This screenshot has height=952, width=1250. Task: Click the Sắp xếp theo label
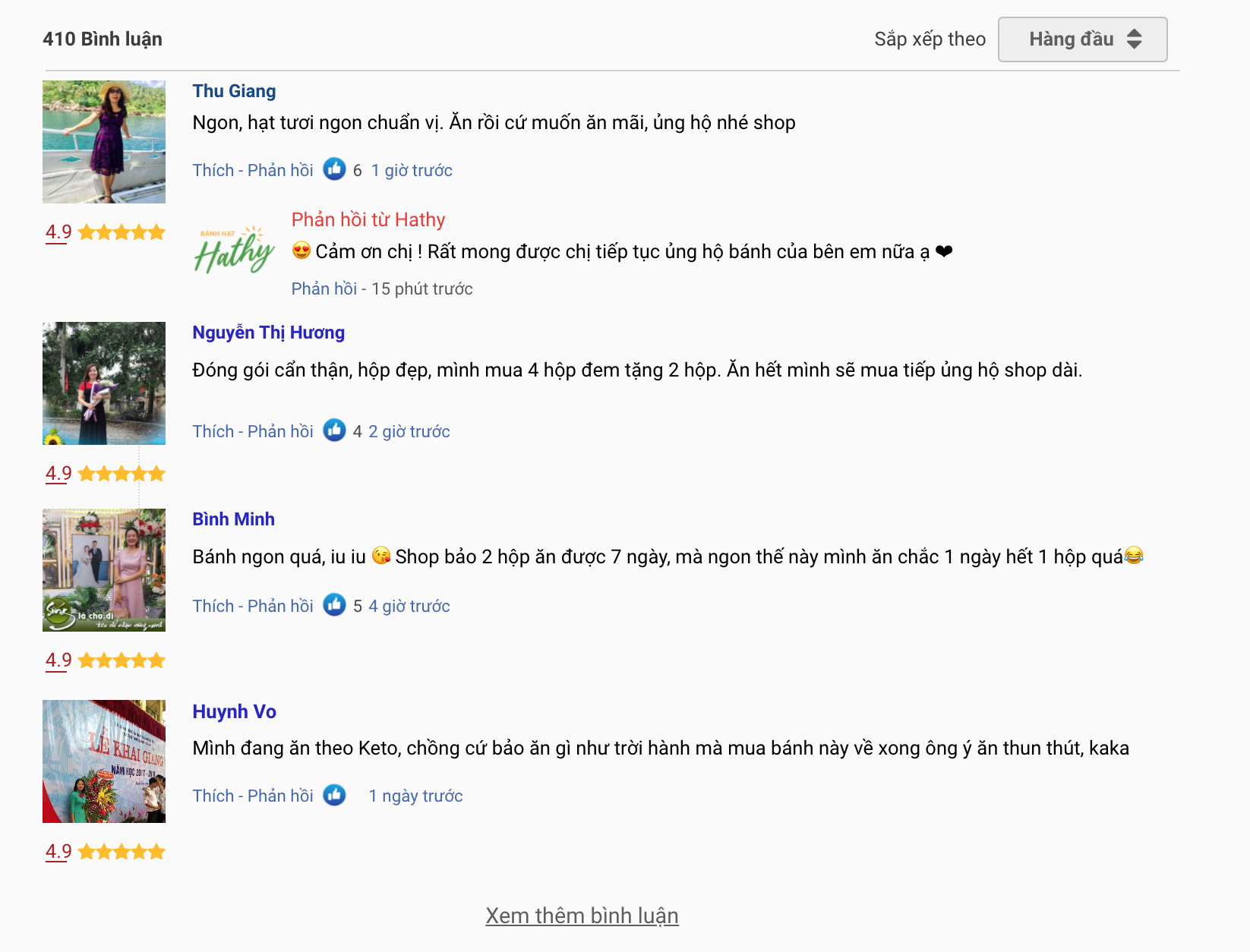click(930, 39)
